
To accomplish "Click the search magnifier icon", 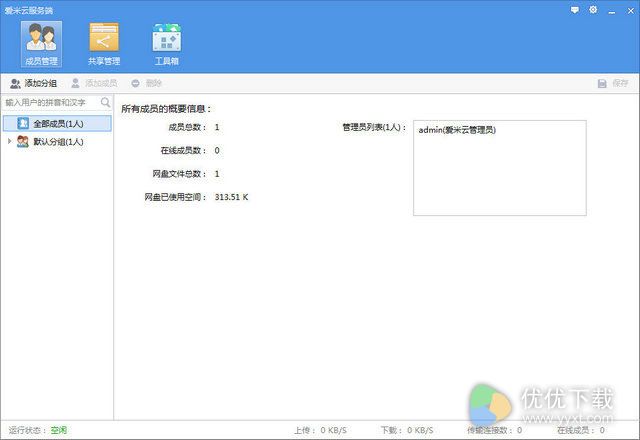I will [105, 102].
